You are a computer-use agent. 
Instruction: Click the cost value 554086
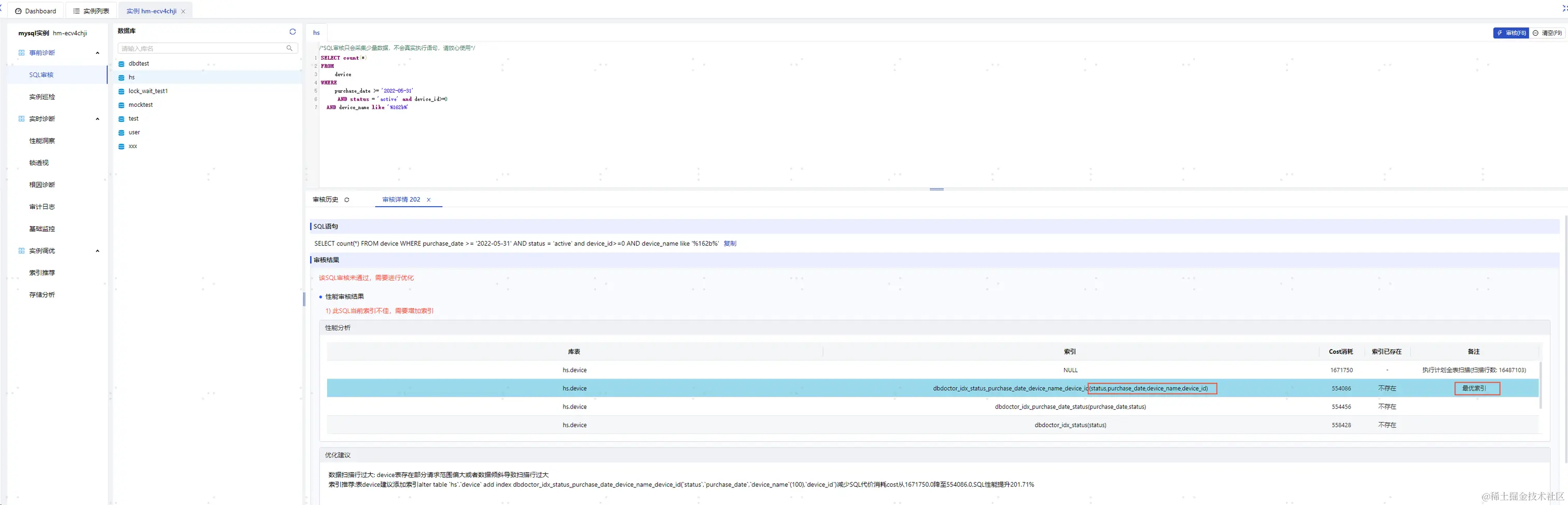pos(1341,388)
